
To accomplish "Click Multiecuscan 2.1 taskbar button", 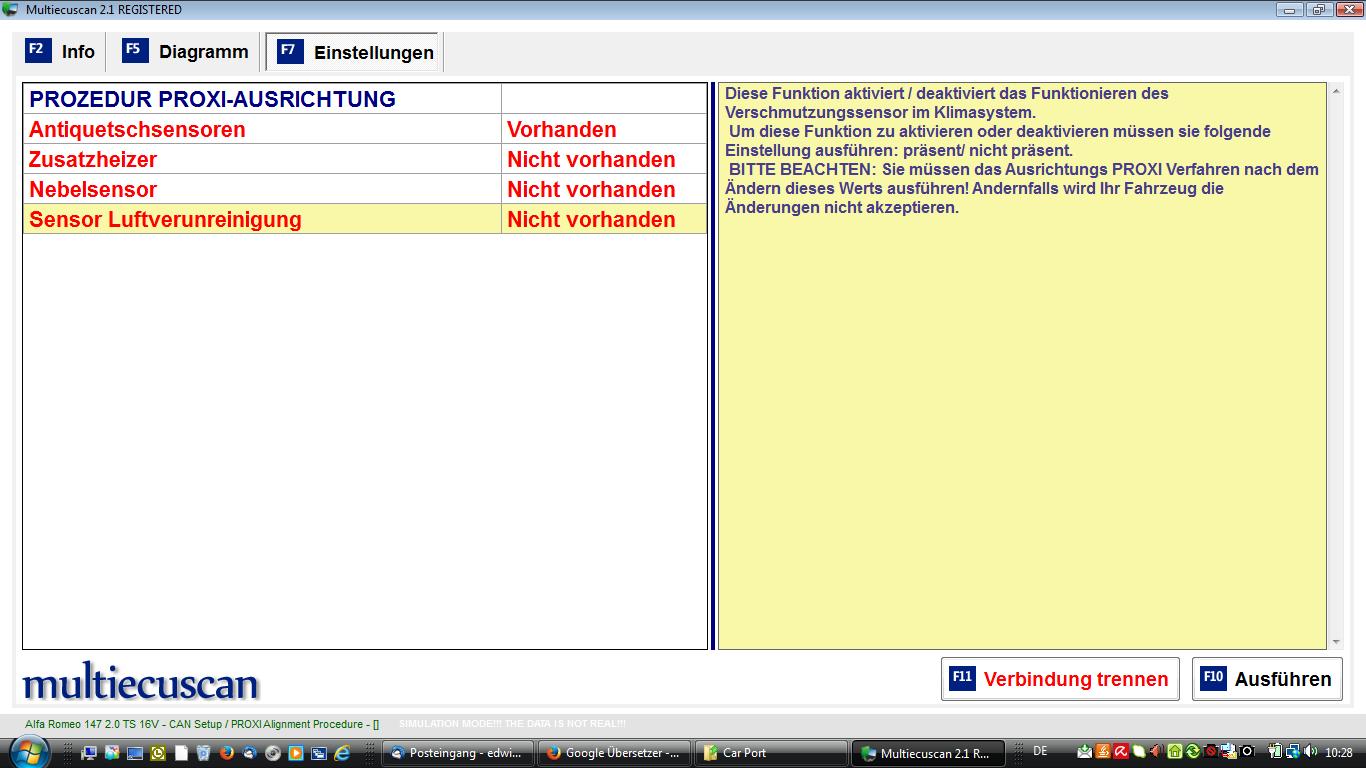I will tap(927, 753).
